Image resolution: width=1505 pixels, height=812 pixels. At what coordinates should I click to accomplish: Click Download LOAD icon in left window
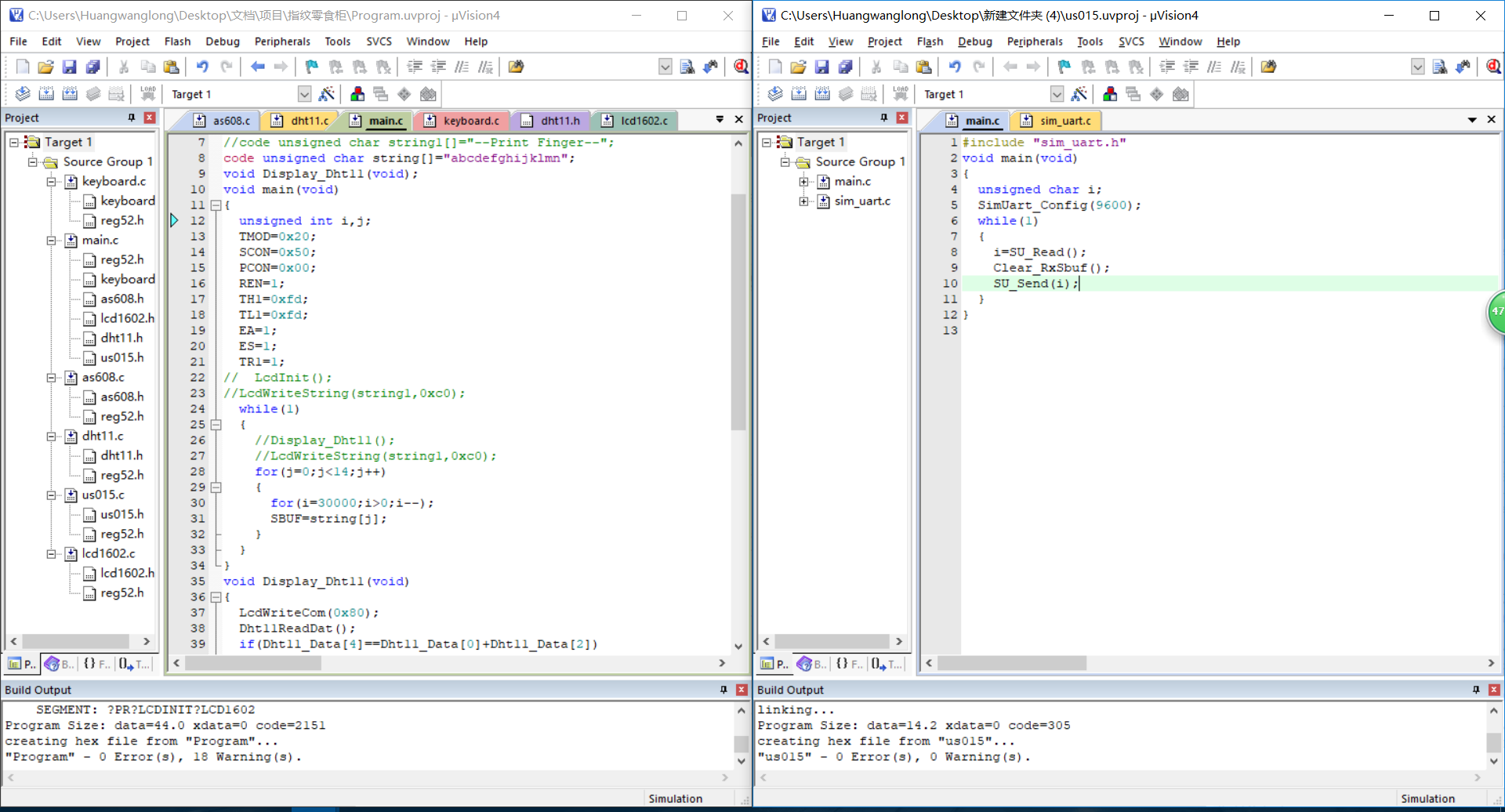coord(147,94)
